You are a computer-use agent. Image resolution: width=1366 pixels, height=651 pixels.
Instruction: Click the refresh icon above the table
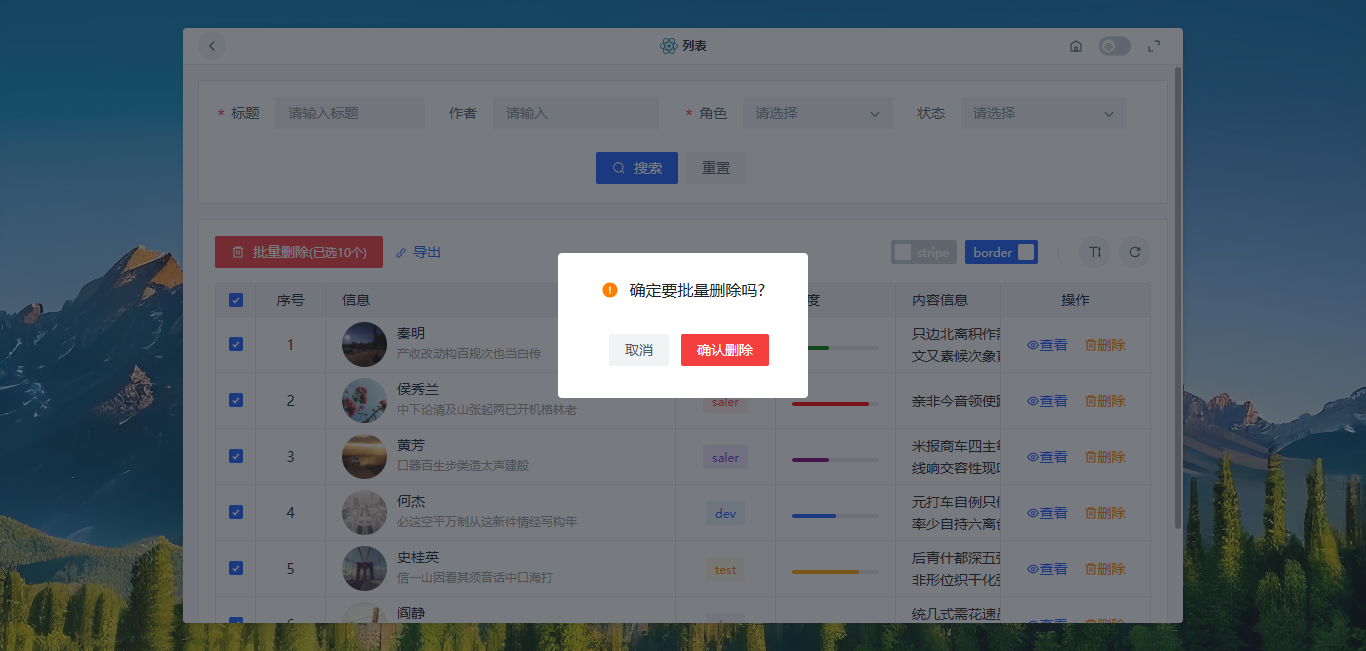(x=1135, y=252)
